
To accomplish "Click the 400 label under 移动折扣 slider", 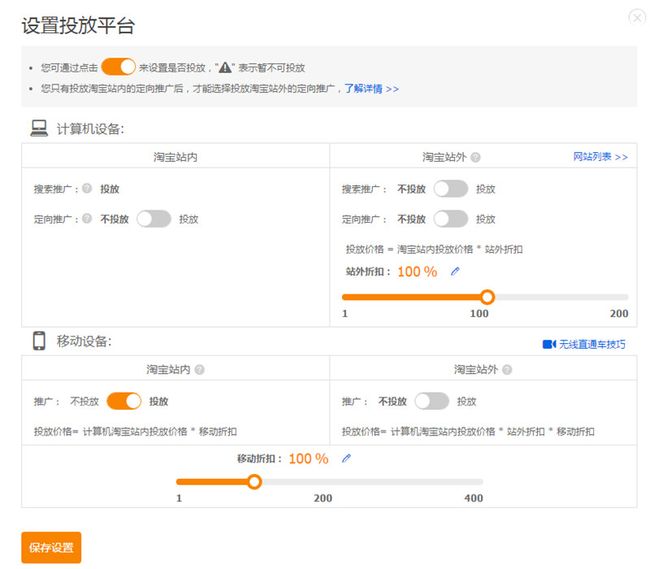I will click(x=473, y=498).
